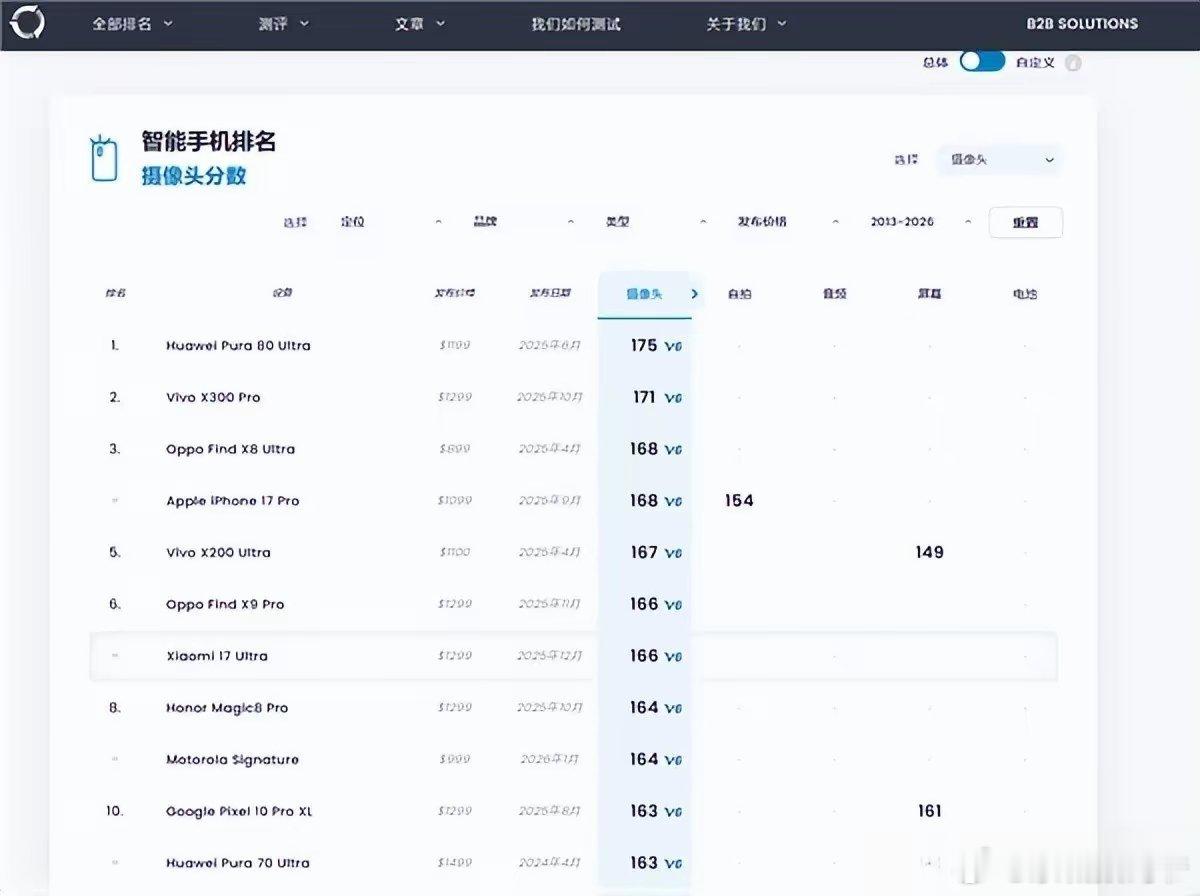
Task: Open the B2B SOLUTIONS link
Action: pos(1081,22)
